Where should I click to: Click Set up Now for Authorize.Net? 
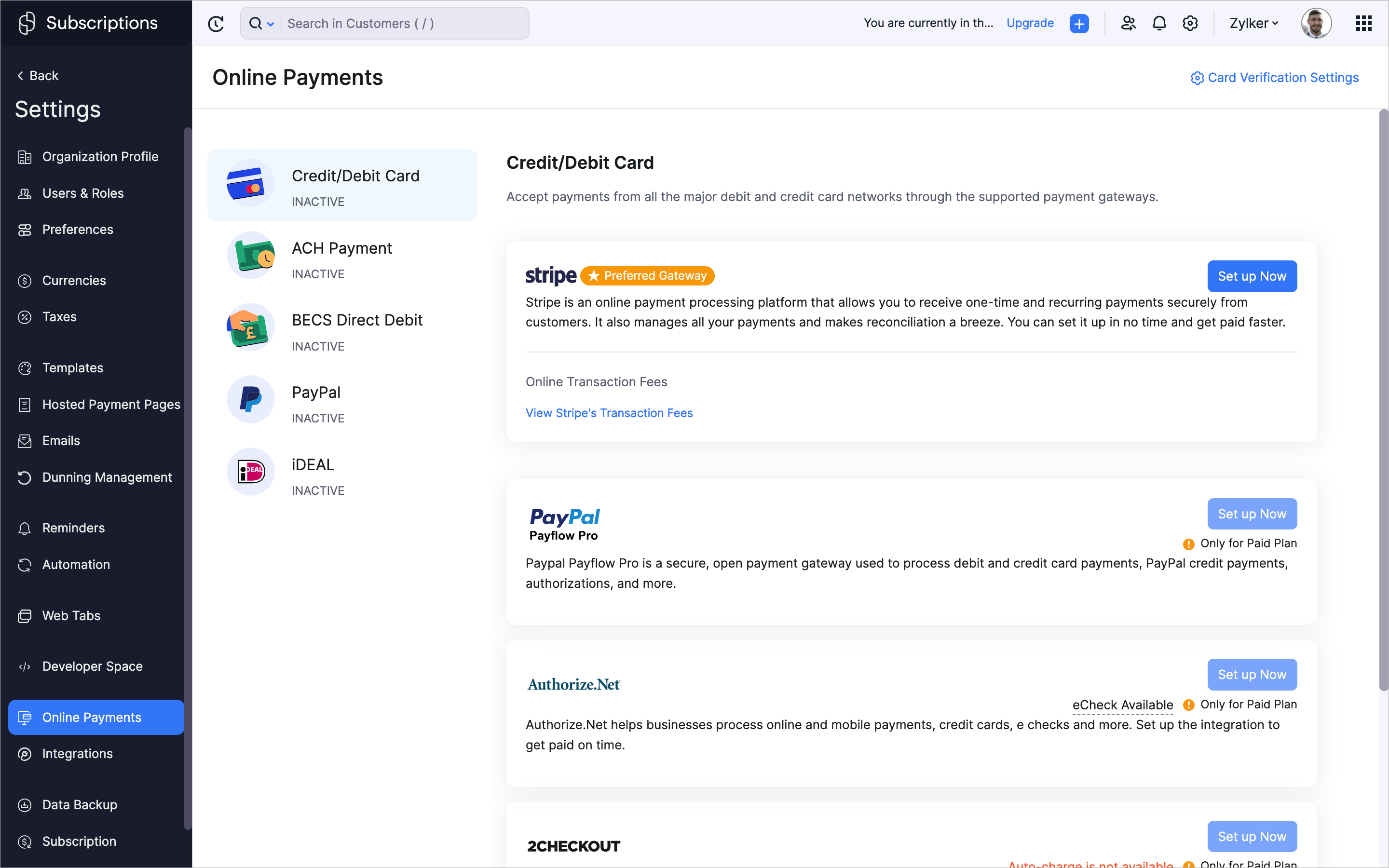(x=1252, y=675)
